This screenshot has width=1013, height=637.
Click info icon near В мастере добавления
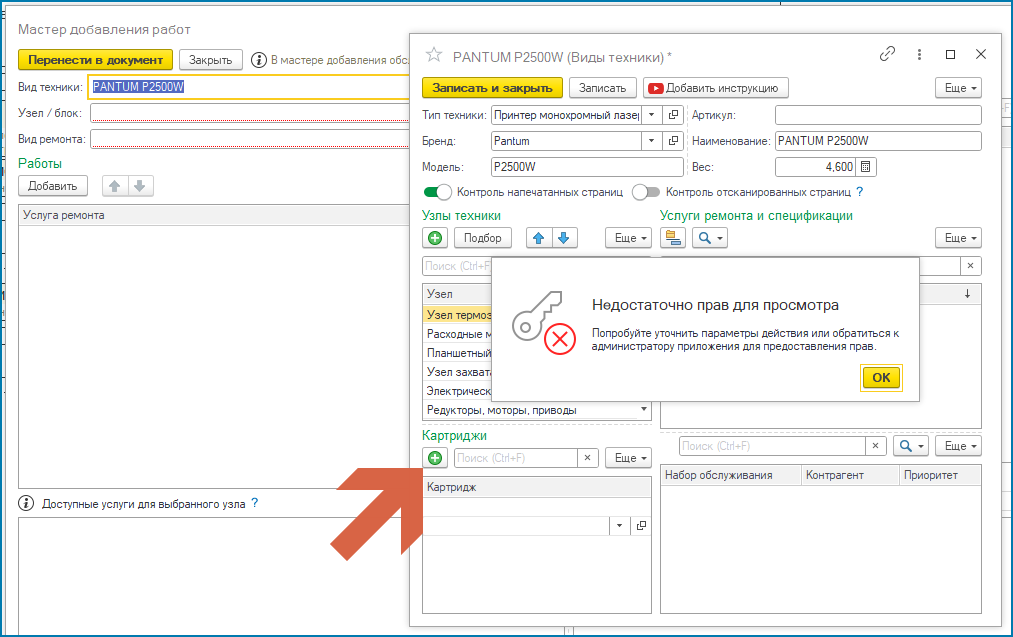click(258, 60)
